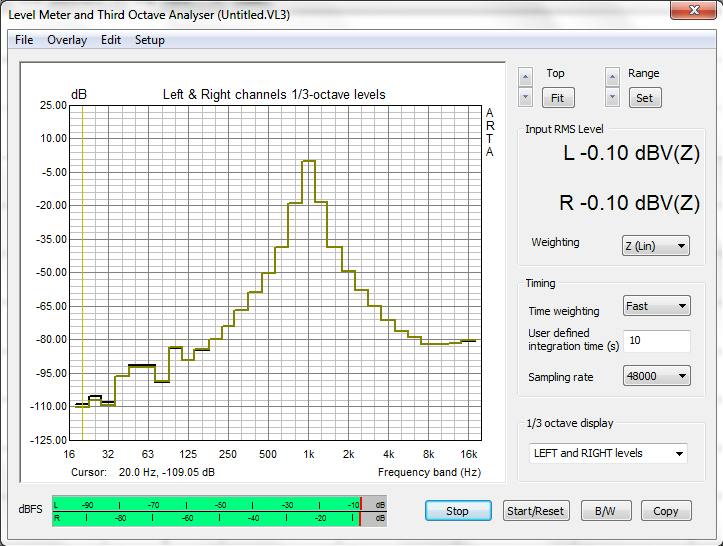
Task: Expand the 1/3 octave display dropdown
Action: click(608, 453)
